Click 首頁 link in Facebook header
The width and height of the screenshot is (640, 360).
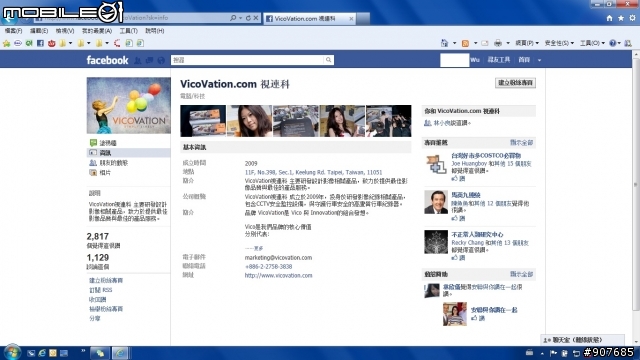524,60
